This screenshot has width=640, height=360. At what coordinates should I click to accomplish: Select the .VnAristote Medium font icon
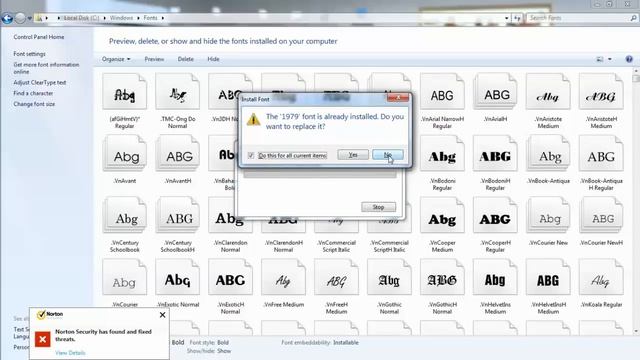click(x=548, y=92)
